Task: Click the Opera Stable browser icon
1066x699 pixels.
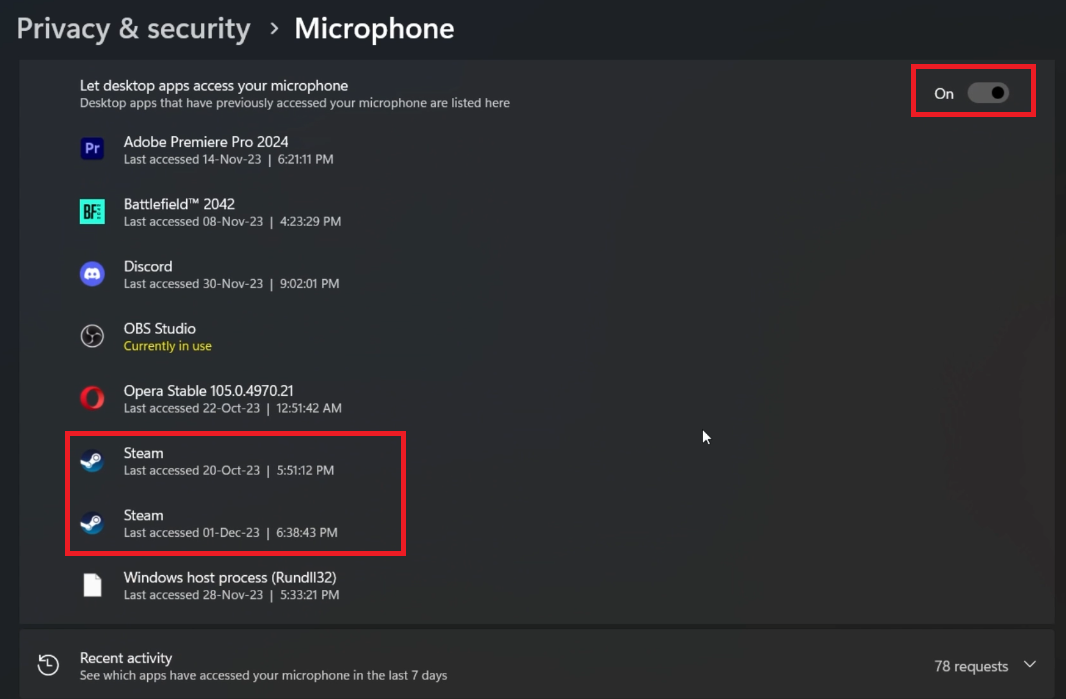Action: coord(92,398)
